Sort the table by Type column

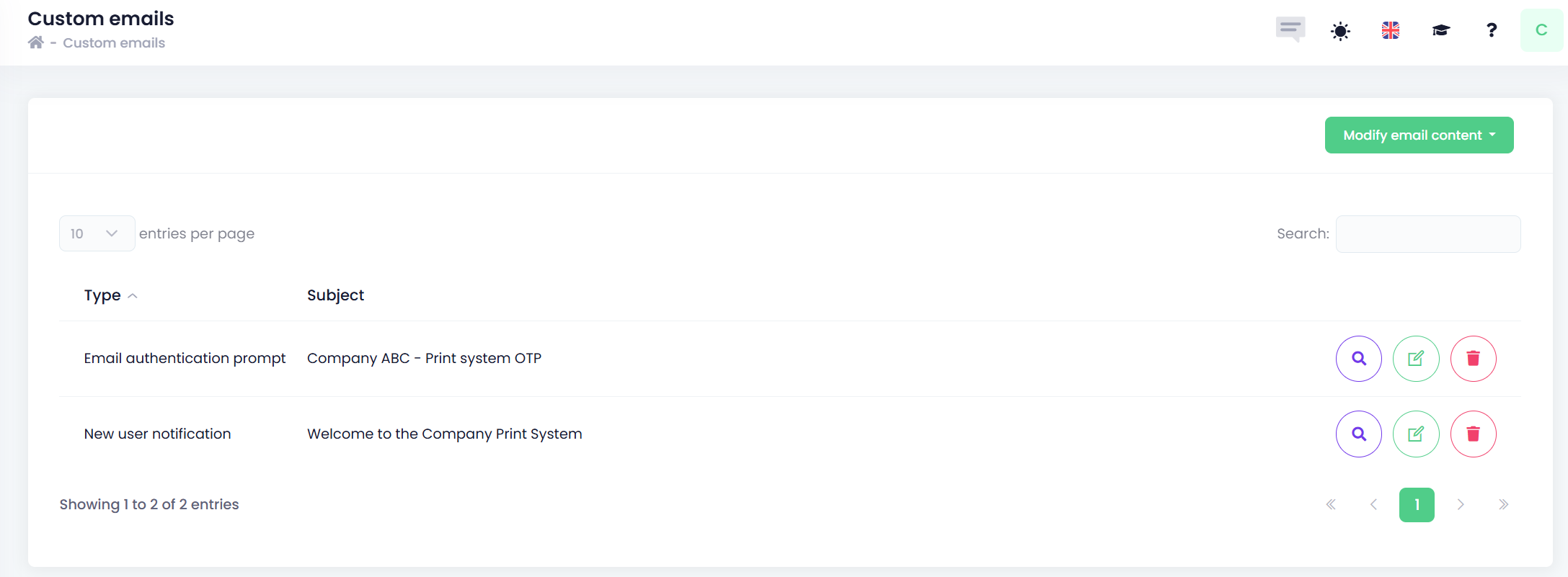(x=102, y=295)
